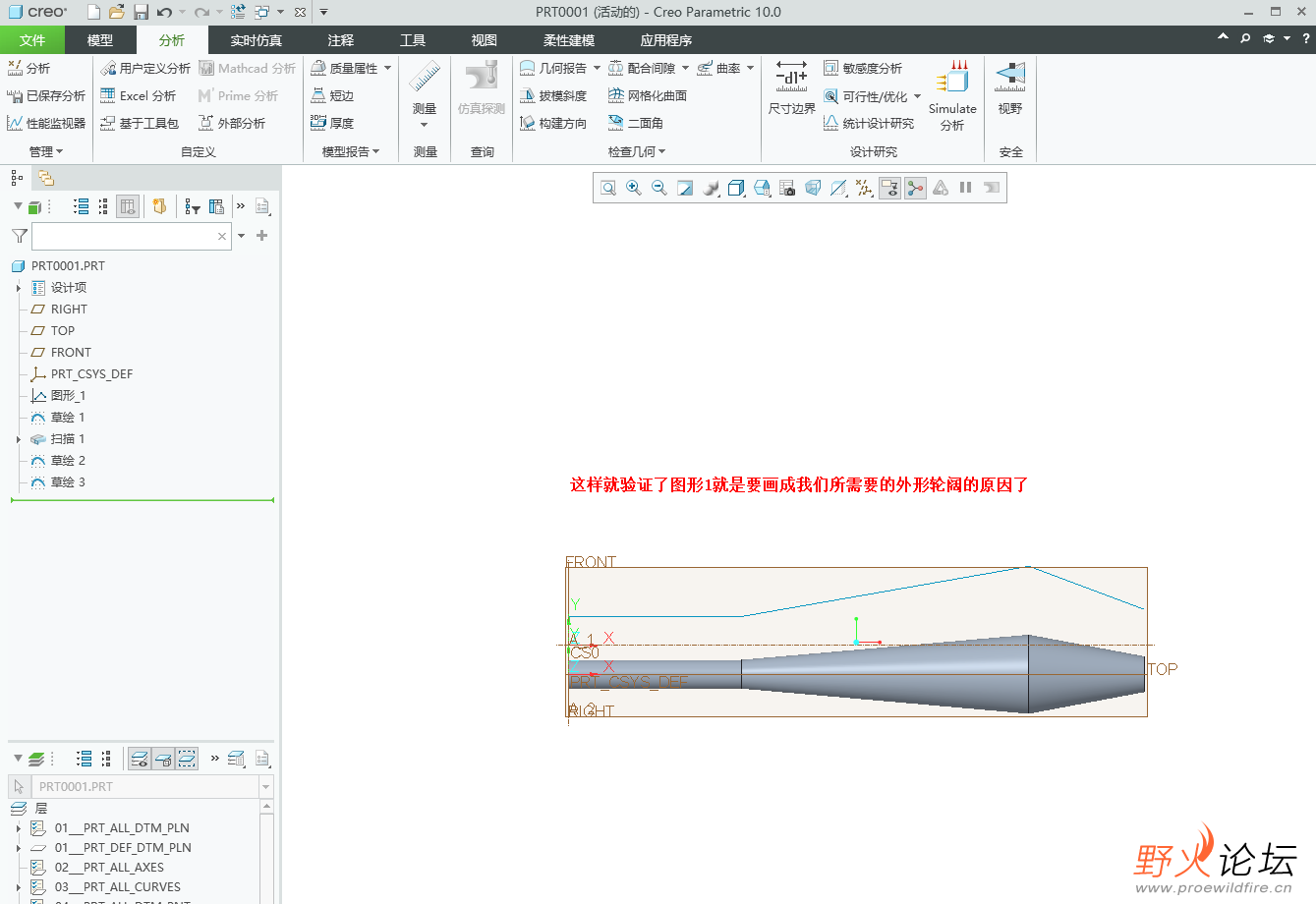Expand all layers in layer tree
This screenshot has height=904, width=1316.
click(x=84, y=759)
